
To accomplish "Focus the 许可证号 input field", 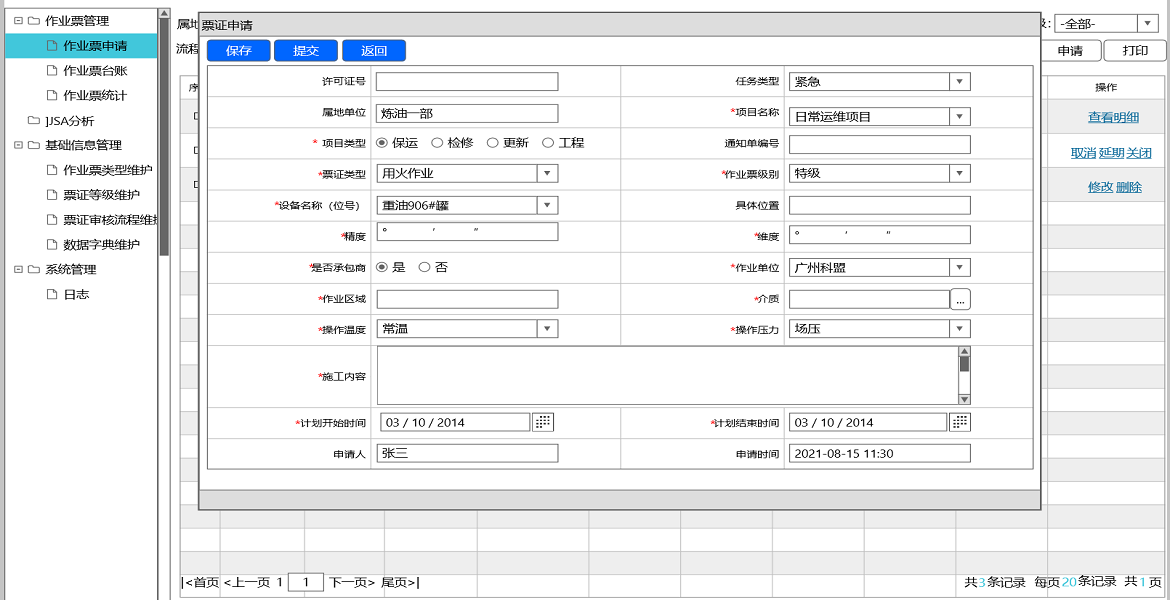I will (467, 81).
